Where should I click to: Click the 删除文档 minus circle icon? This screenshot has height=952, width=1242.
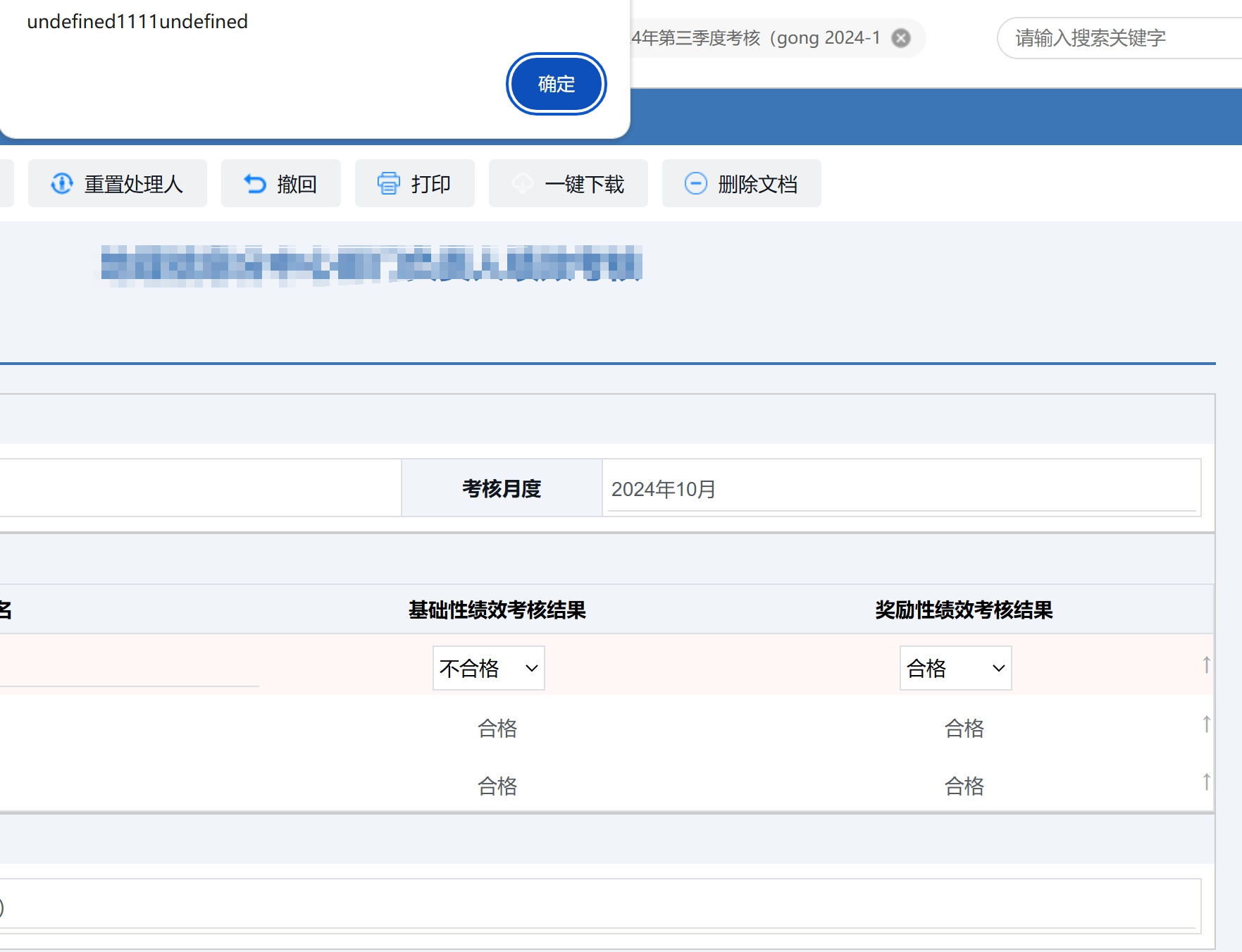(695, 184)
